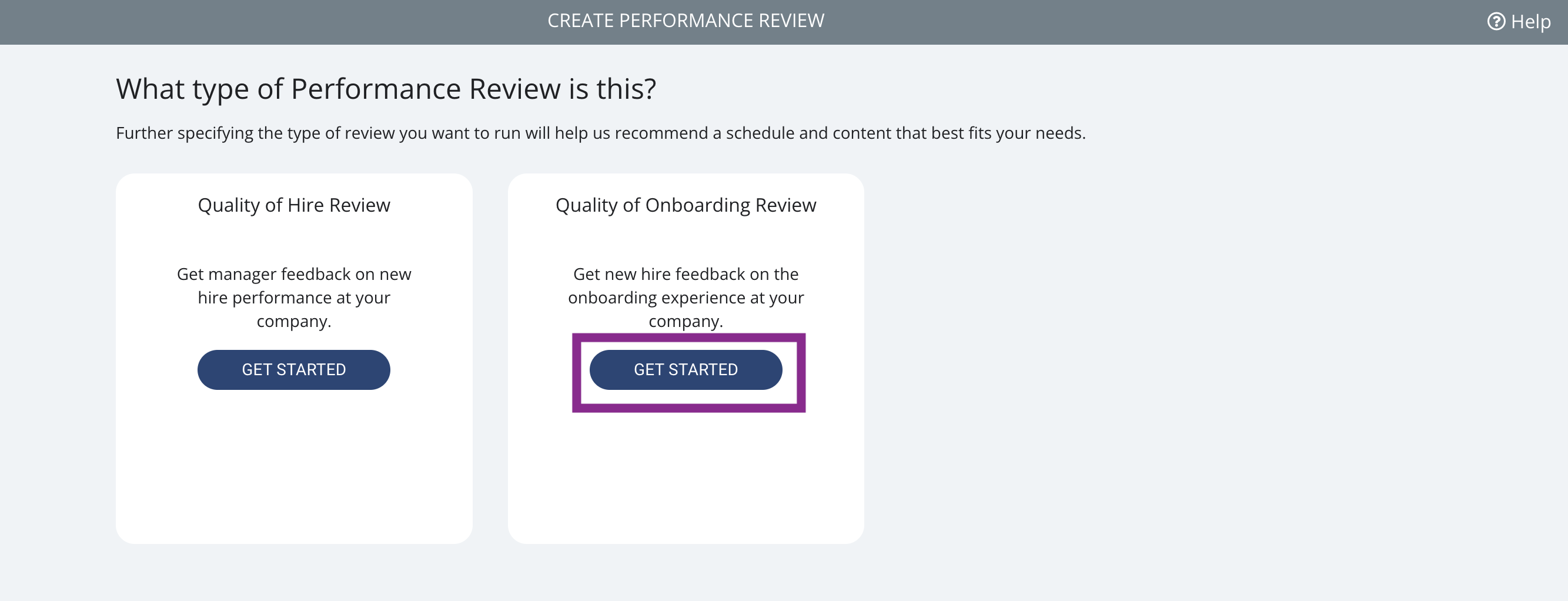
Task: Start the Quality of Onboarding Review
Action: pyautogui.click(x=686, y=370)
